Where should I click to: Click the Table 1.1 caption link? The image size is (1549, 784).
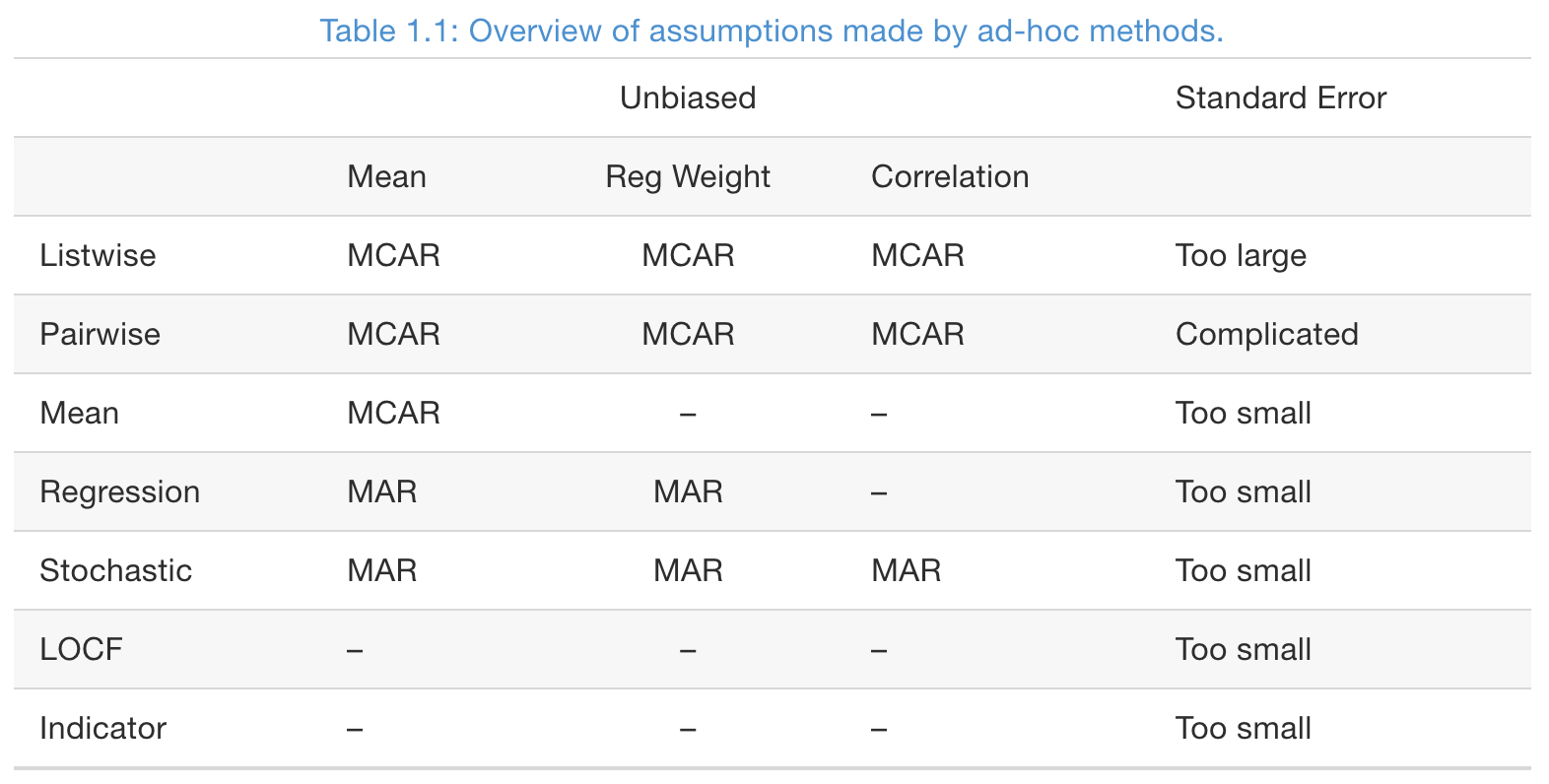point(771,31)
